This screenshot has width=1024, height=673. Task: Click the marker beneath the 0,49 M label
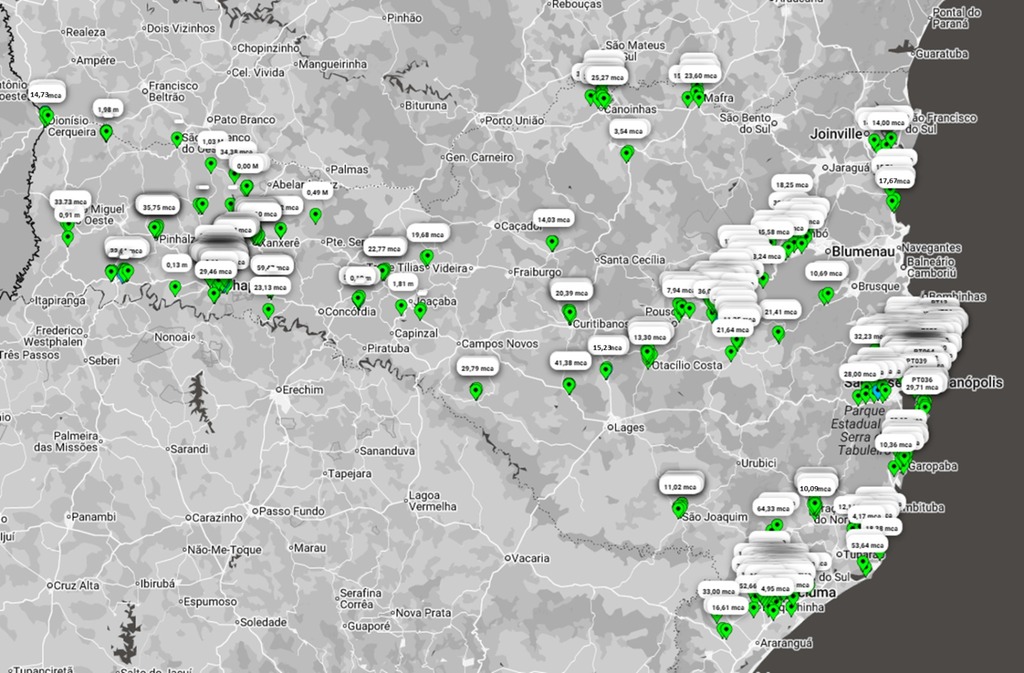(316, 215)
